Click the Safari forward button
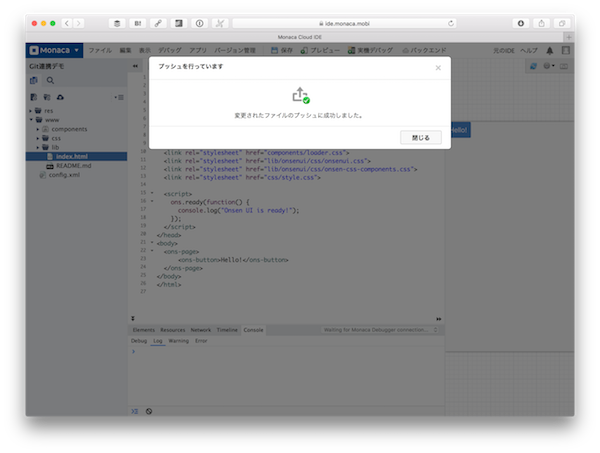 pyautogui.click(x=78, y=23)
